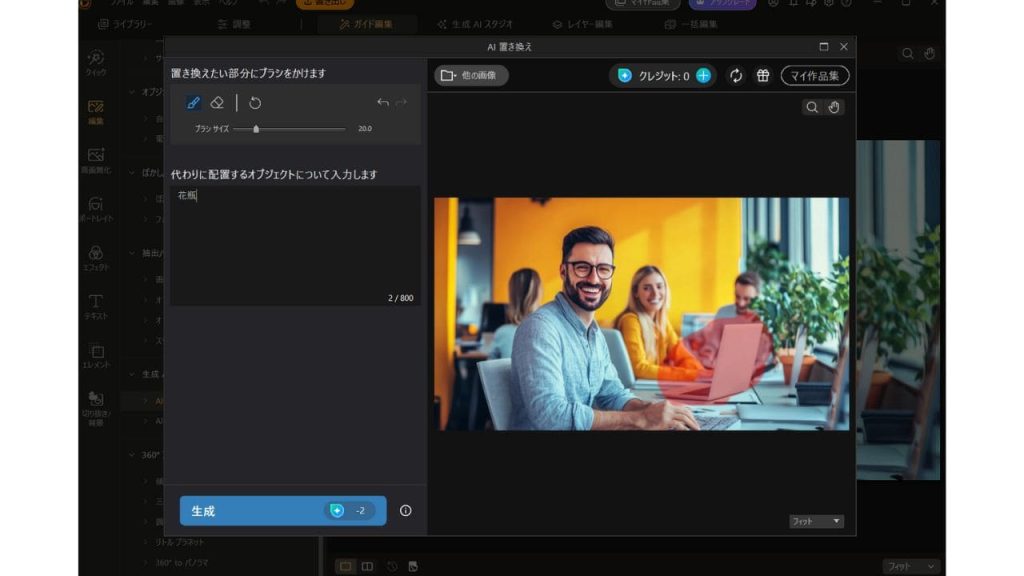Switch to the レイヤー編集 tab
Viewport: 1024px width, 576px height.
[x=583, y=24]
